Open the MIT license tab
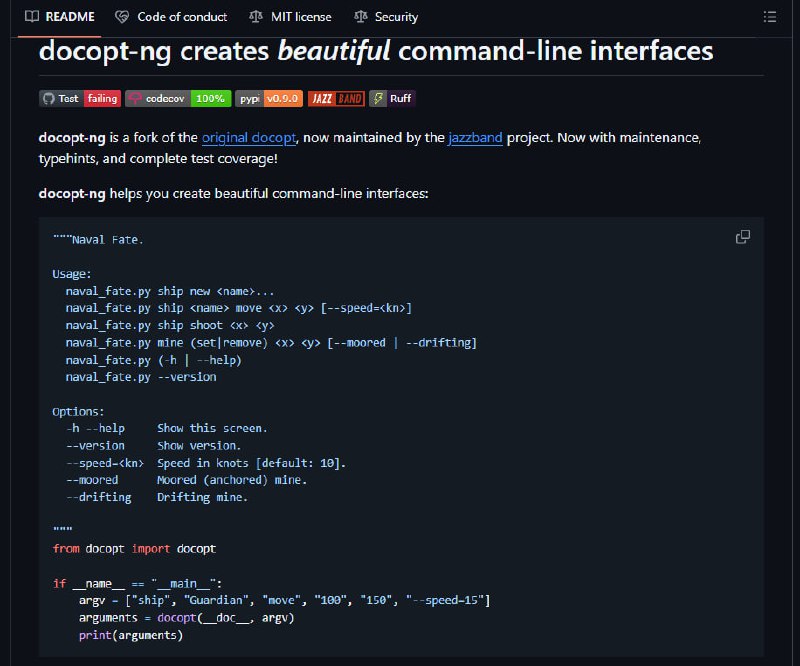This screenshot has width=800, height=666. (x=290, y=17)
